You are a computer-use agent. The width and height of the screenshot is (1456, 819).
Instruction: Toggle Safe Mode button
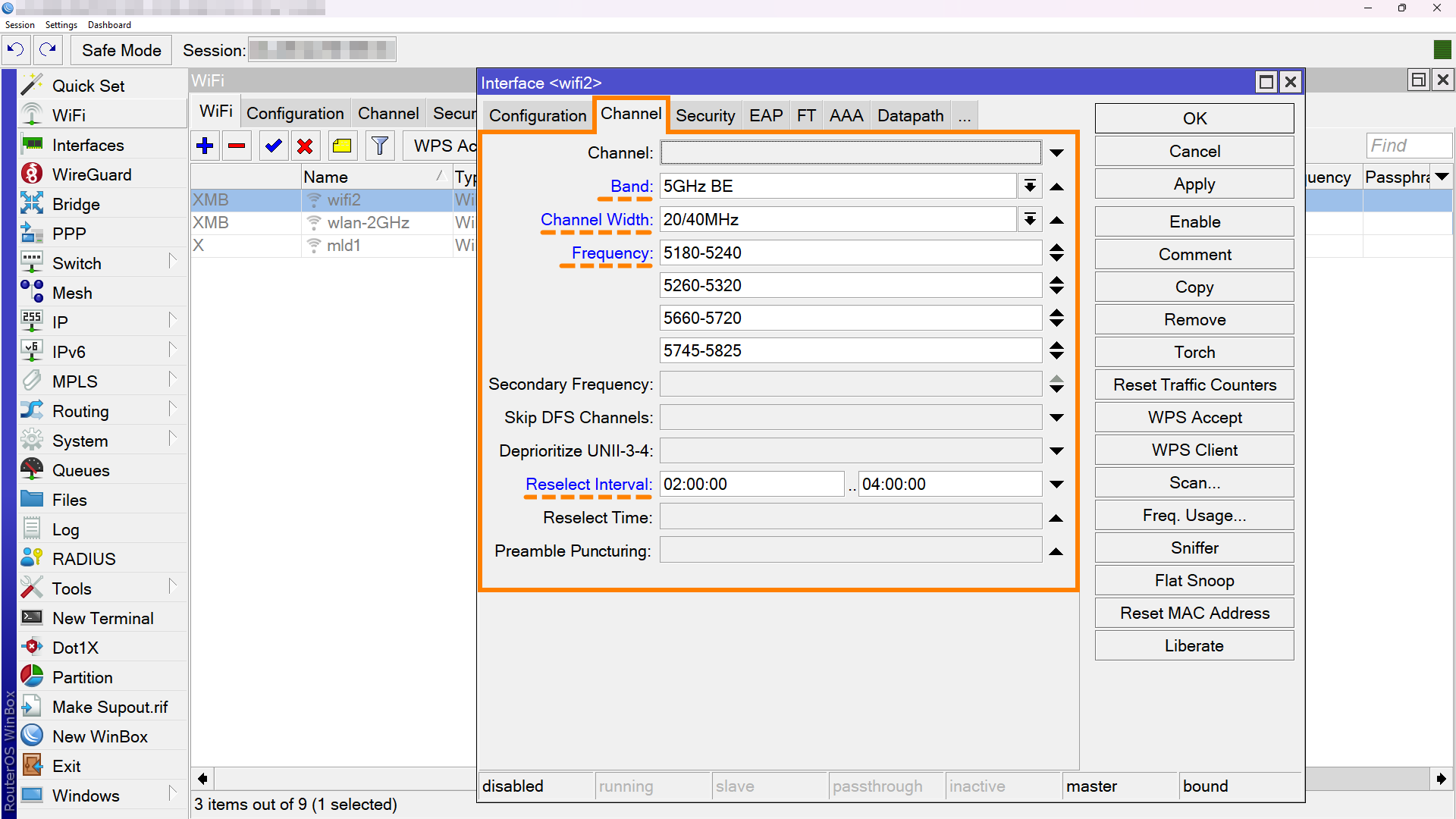click(x=121, y=50)
